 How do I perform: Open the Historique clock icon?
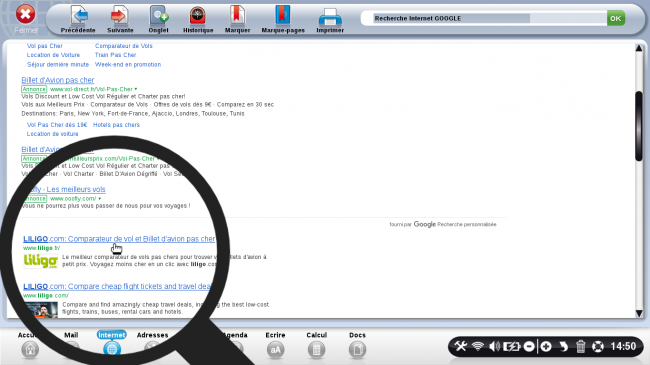[x=198, y=16]
